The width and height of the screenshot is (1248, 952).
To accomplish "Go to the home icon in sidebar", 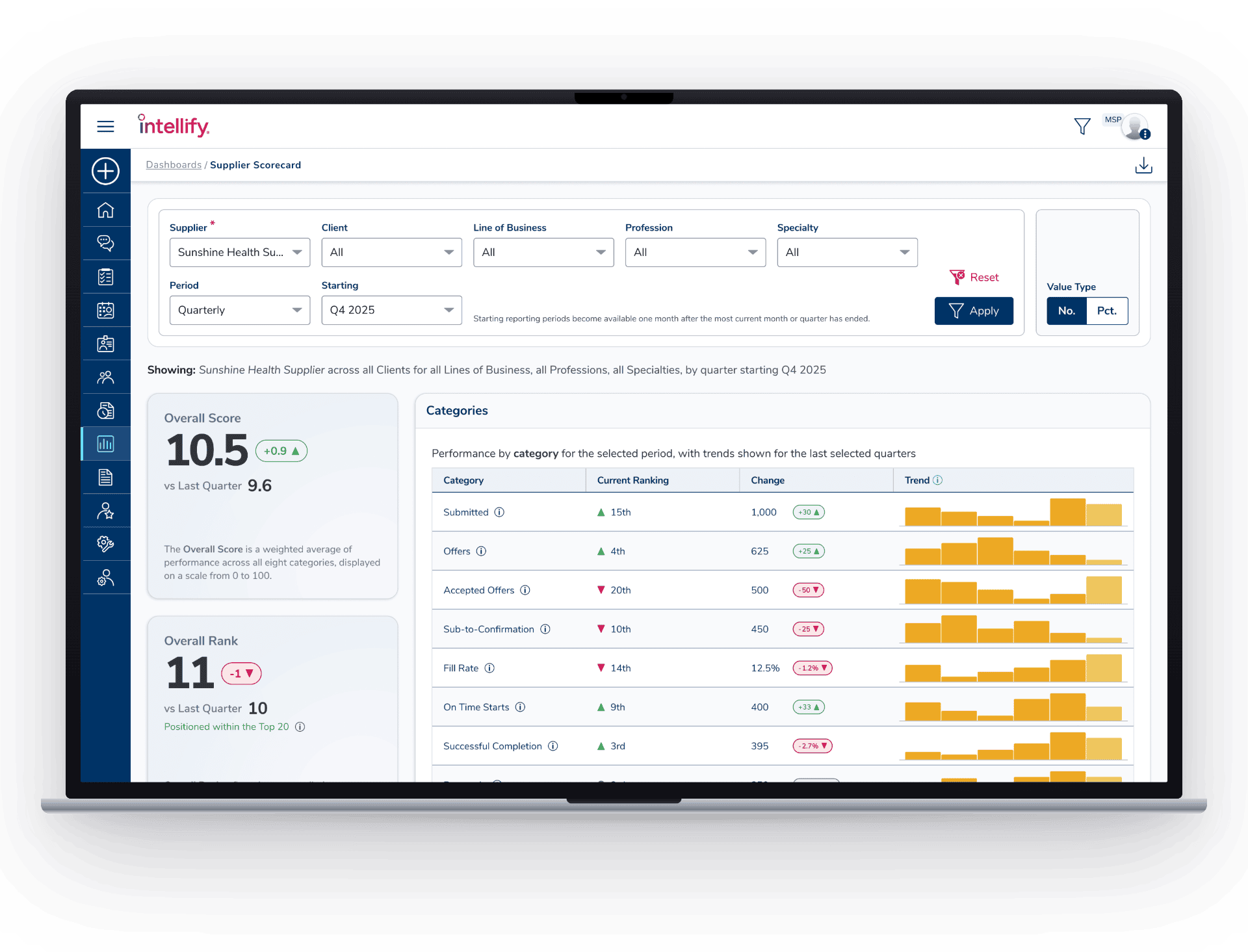I will click(105, 210).
